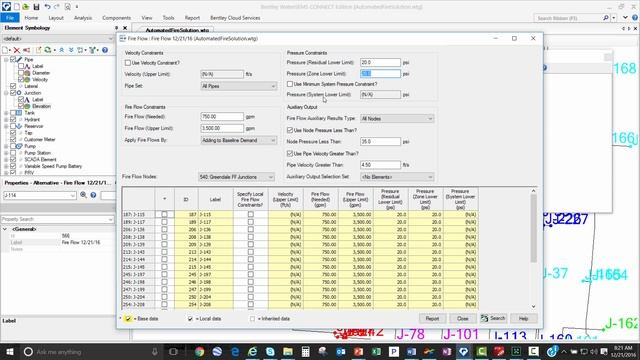
Task: Open the Home ribbon tab
Action: click(x=31, y=18)
